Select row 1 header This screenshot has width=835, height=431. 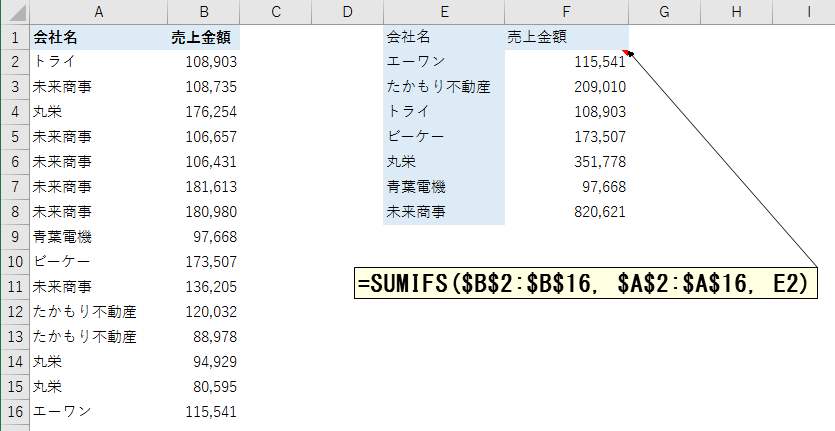(x=15, y=37)
